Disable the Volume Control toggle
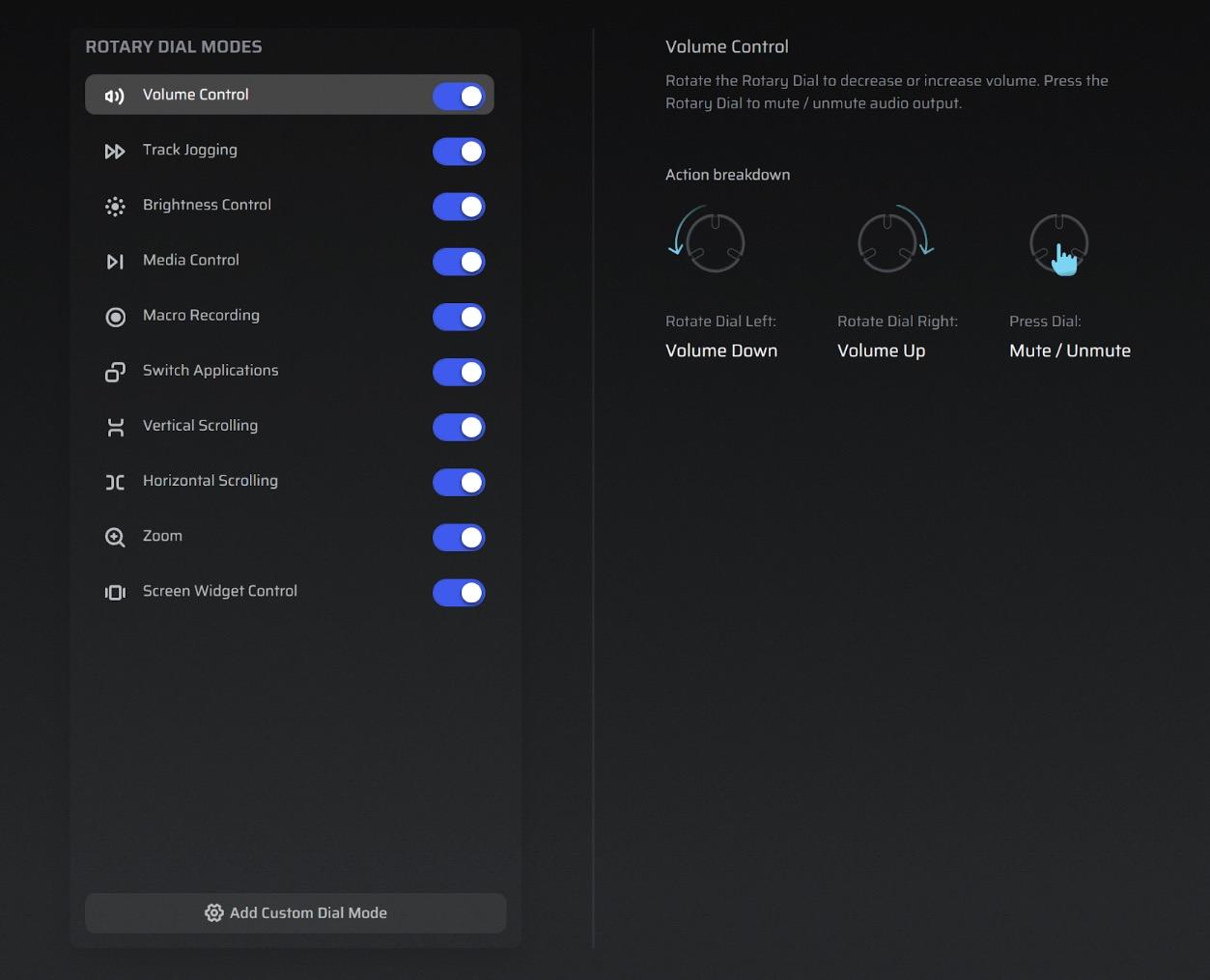 point(459,96)
